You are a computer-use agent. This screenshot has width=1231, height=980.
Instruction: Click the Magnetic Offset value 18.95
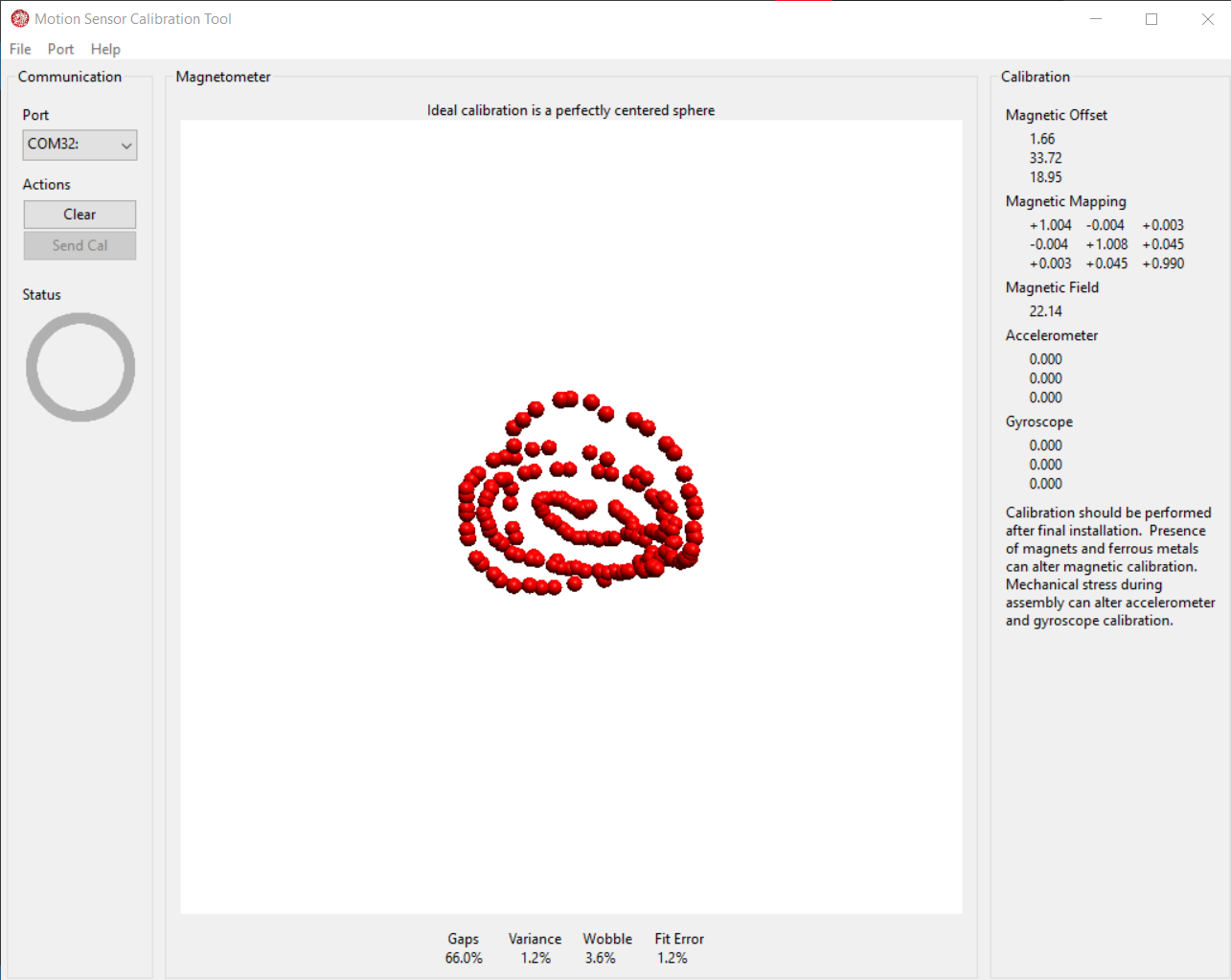(x=1046, y=177)
